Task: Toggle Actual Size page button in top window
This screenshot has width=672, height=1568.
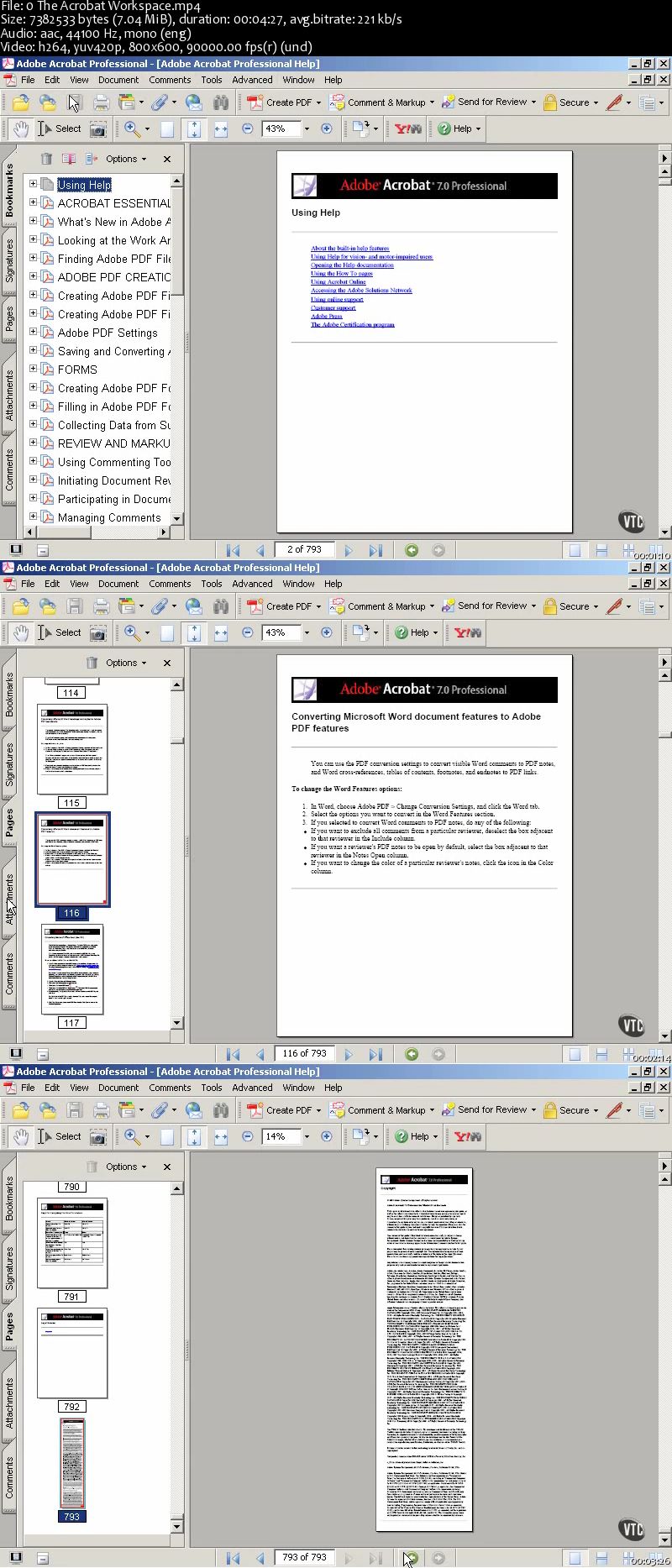Action: click(167, 128)
